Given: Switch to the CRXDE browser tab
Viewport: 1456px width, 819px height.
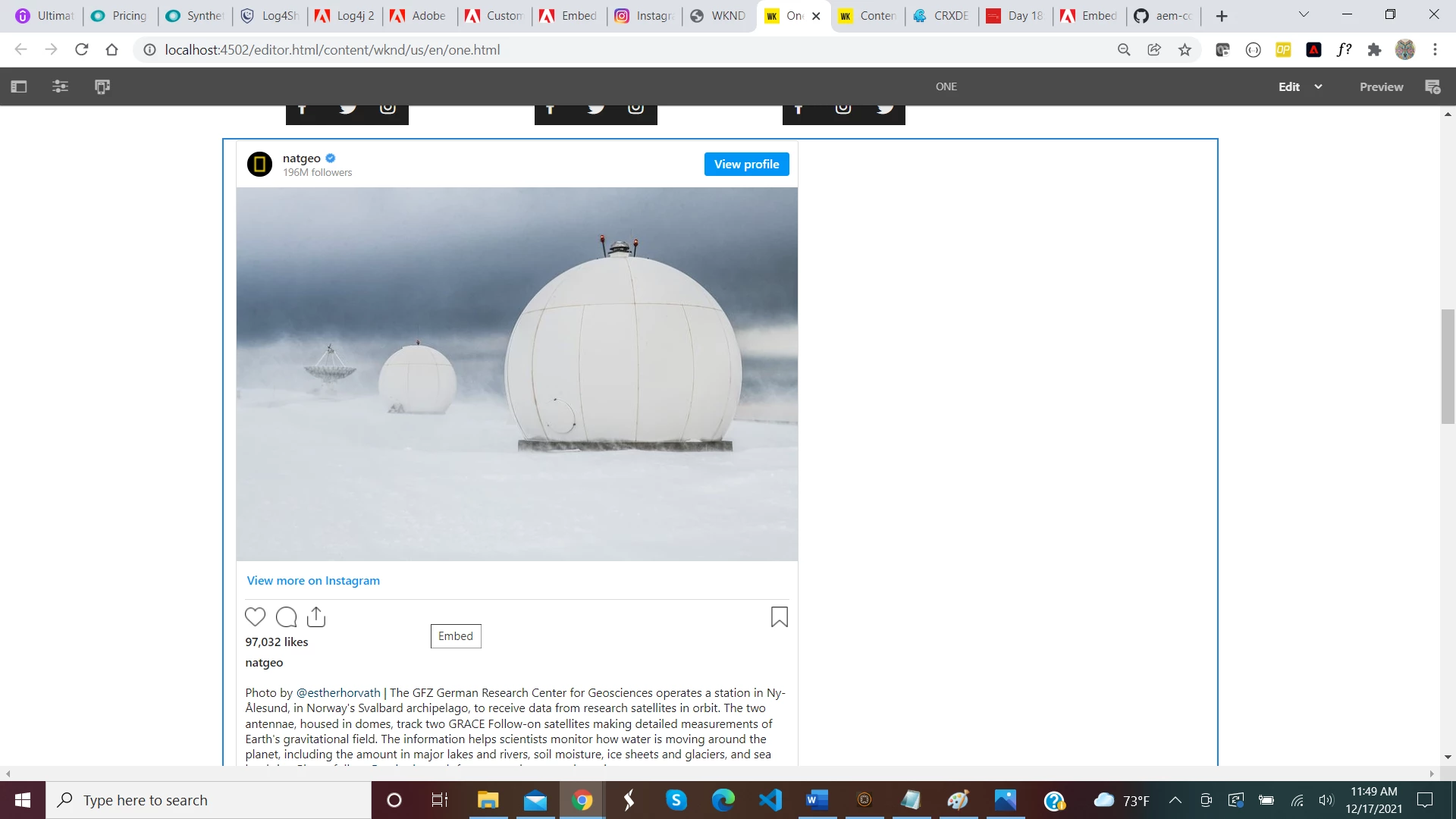Looking at the screenshot, I should [941, 16].
